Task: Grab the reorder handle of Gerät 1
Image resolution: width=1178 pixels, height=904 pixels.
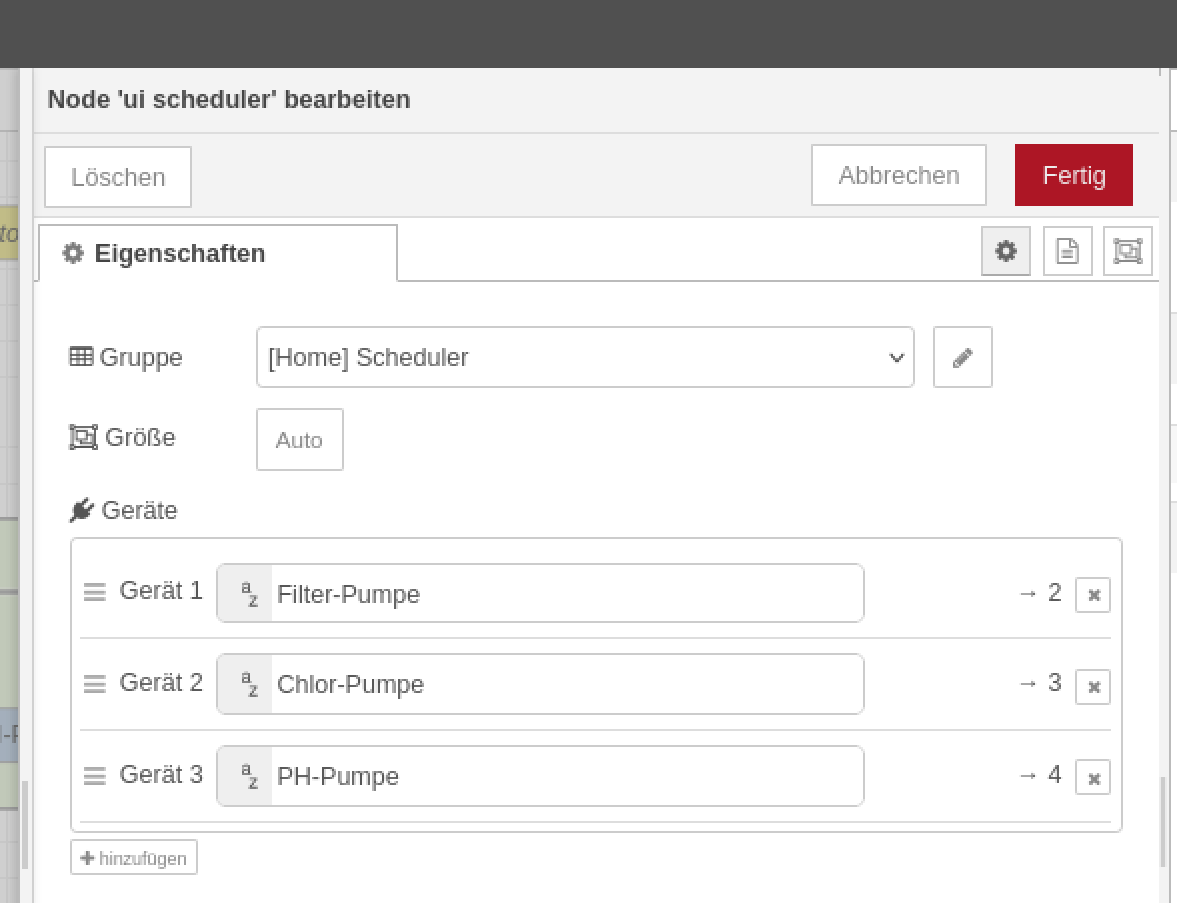Action: (x=95, y=592)
